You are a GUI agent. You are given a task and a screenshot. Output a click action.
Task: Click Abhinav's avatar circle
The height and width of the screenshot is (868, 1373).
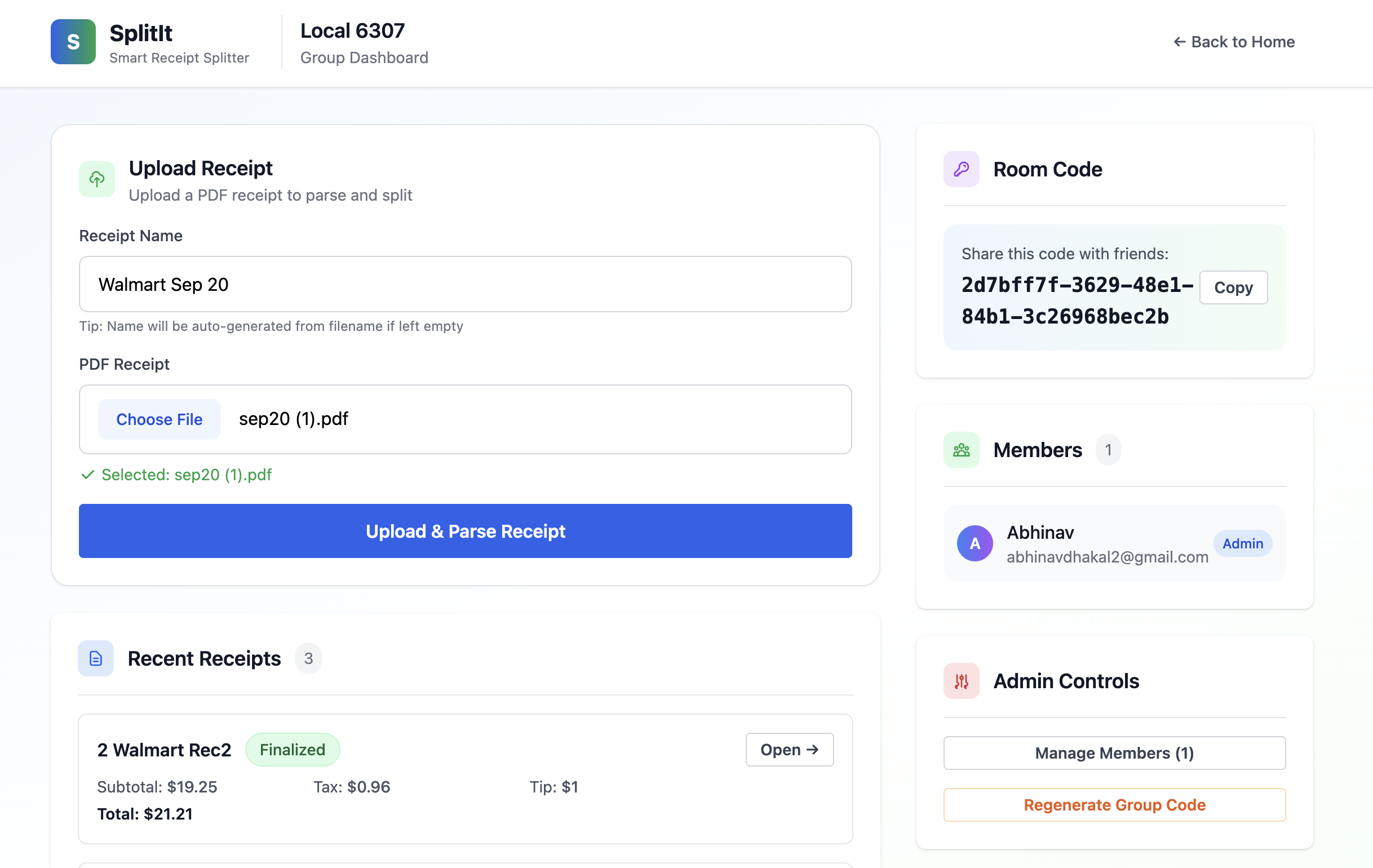[975, 543]
